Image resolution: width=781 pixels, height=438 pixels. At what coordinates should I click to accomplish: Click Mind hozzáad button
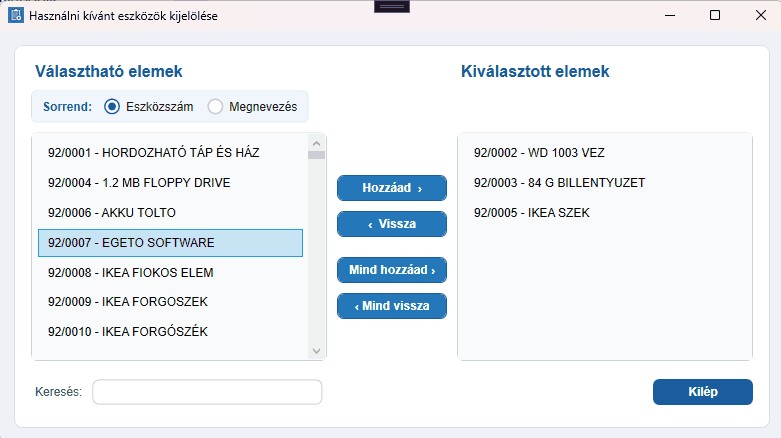click(392, 270)
